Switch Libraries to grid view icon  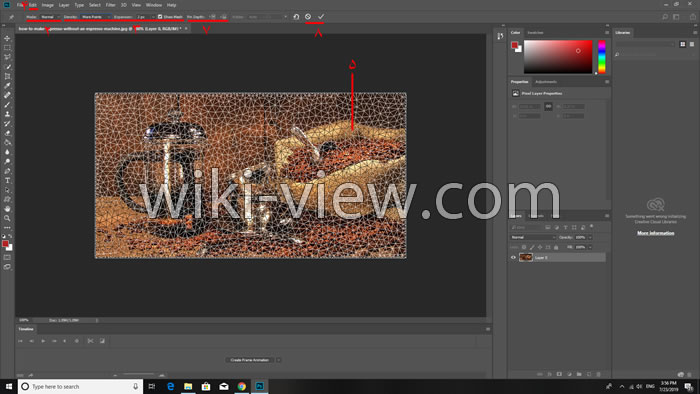coord(683,44)
